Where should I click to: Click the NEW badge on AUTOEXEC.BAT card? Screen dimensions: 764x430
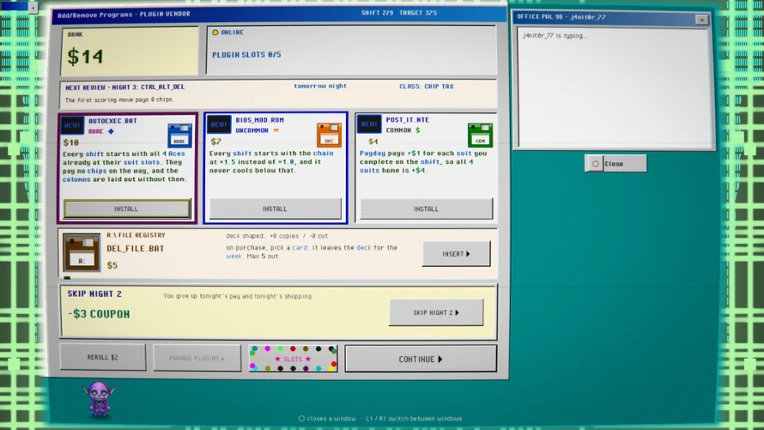pos(72,126)
